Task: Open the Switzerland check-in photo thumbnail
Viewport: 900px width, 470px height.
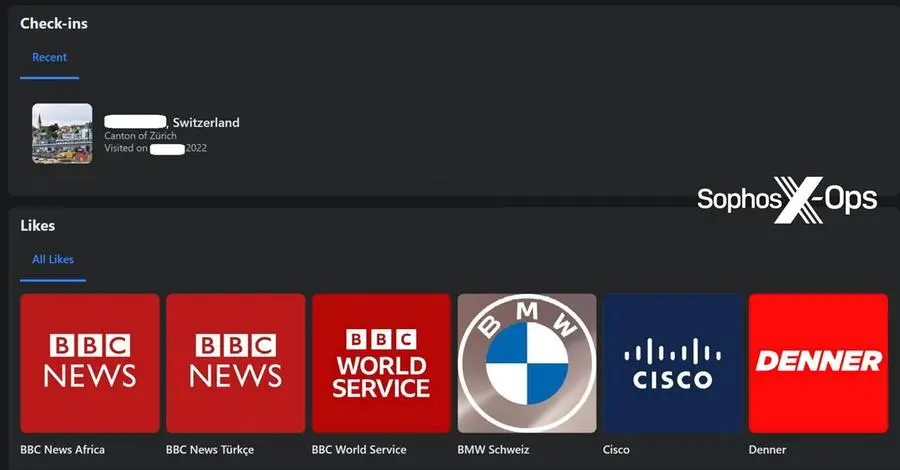Action: [x=62, y=134]
